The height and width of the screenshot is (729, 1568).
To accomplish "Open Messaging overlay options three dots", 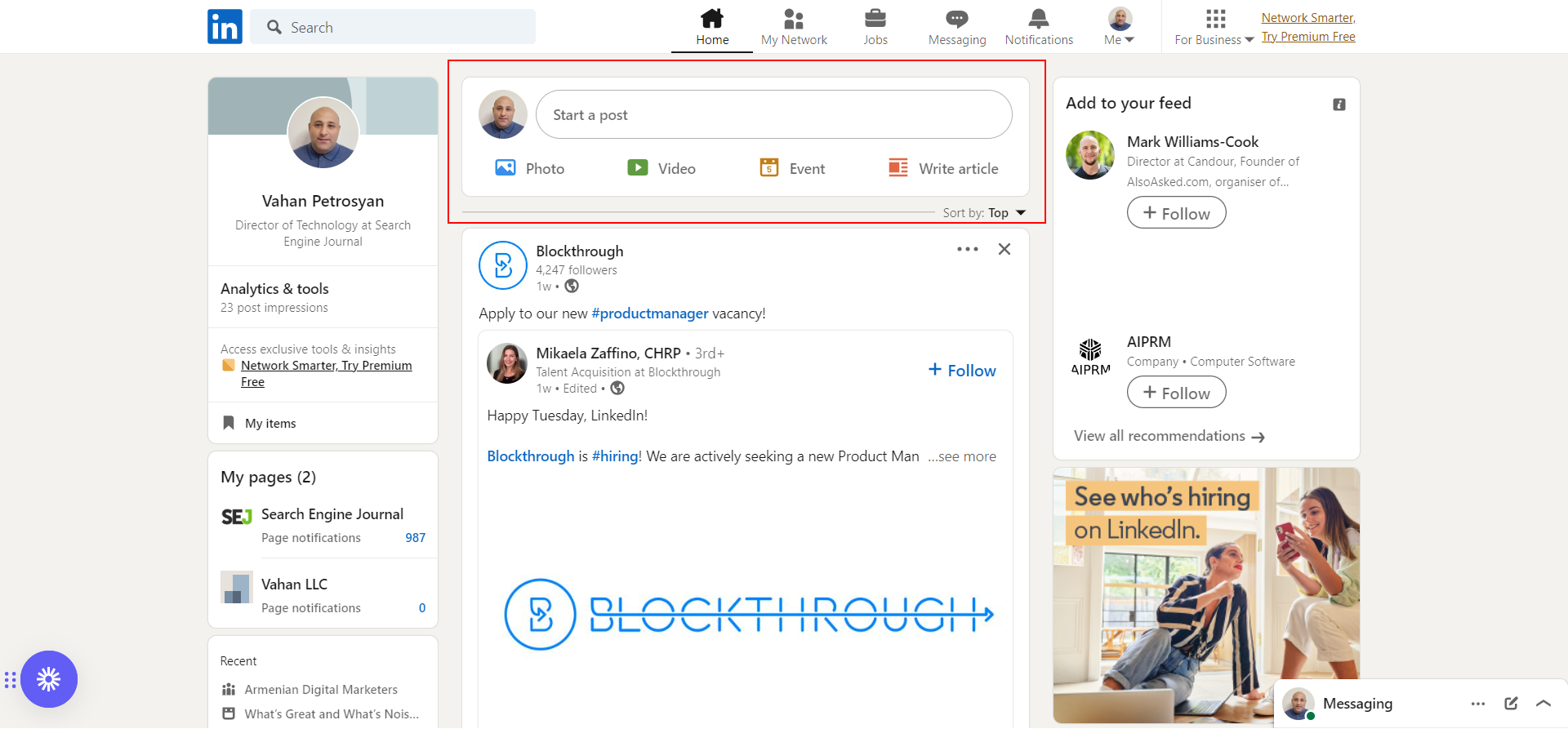I will (1478, 704).
